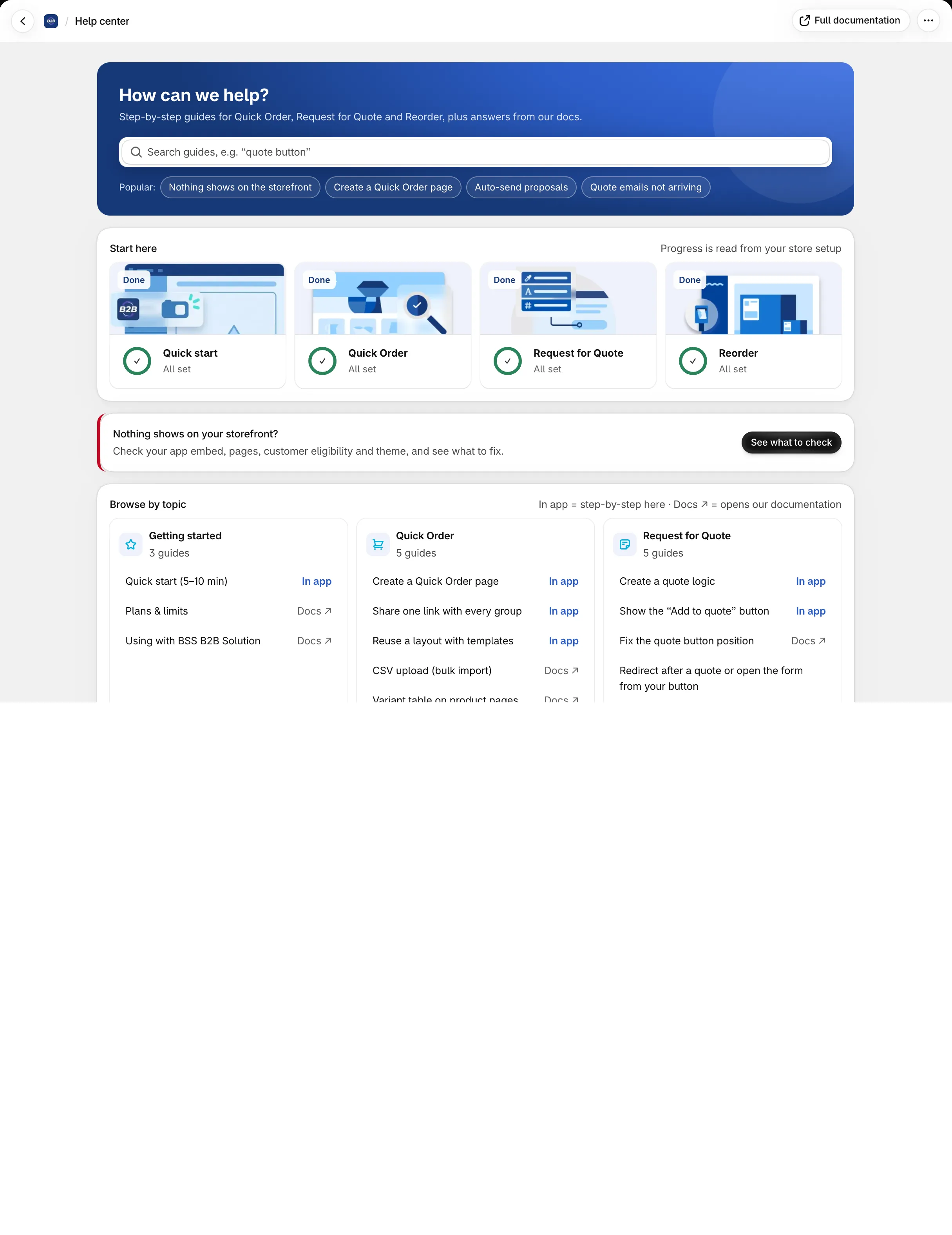This screenshot has height=1235, width=952.
Task: Click the Getting started topic heading
Action: pos(185,535)
